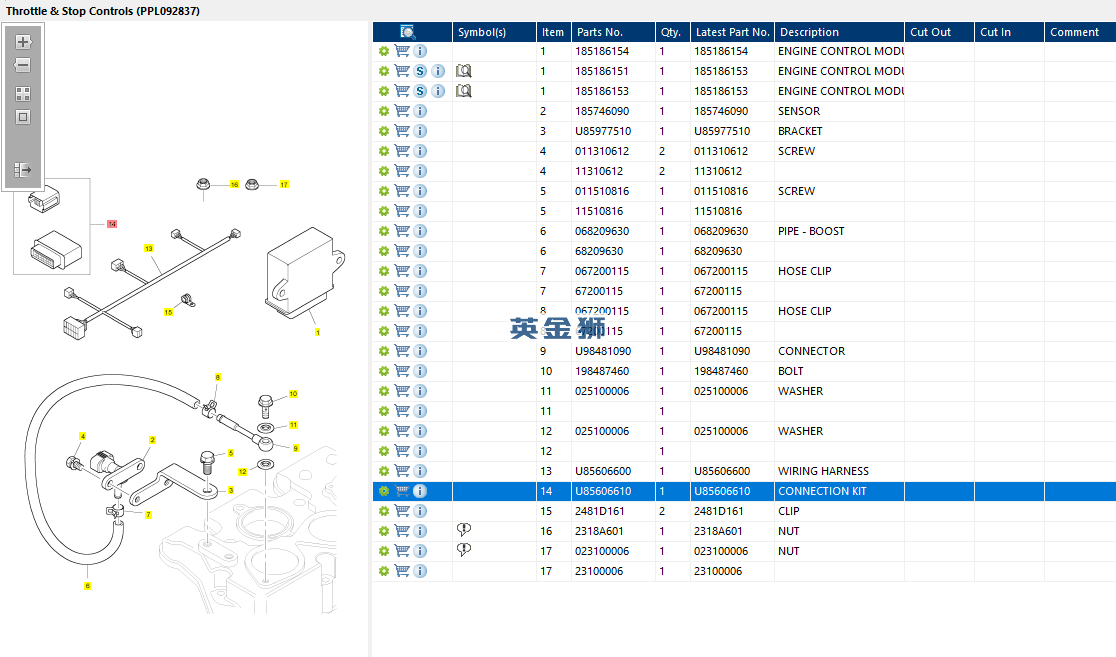Add part 185186154 to cart

pos(402,51)
